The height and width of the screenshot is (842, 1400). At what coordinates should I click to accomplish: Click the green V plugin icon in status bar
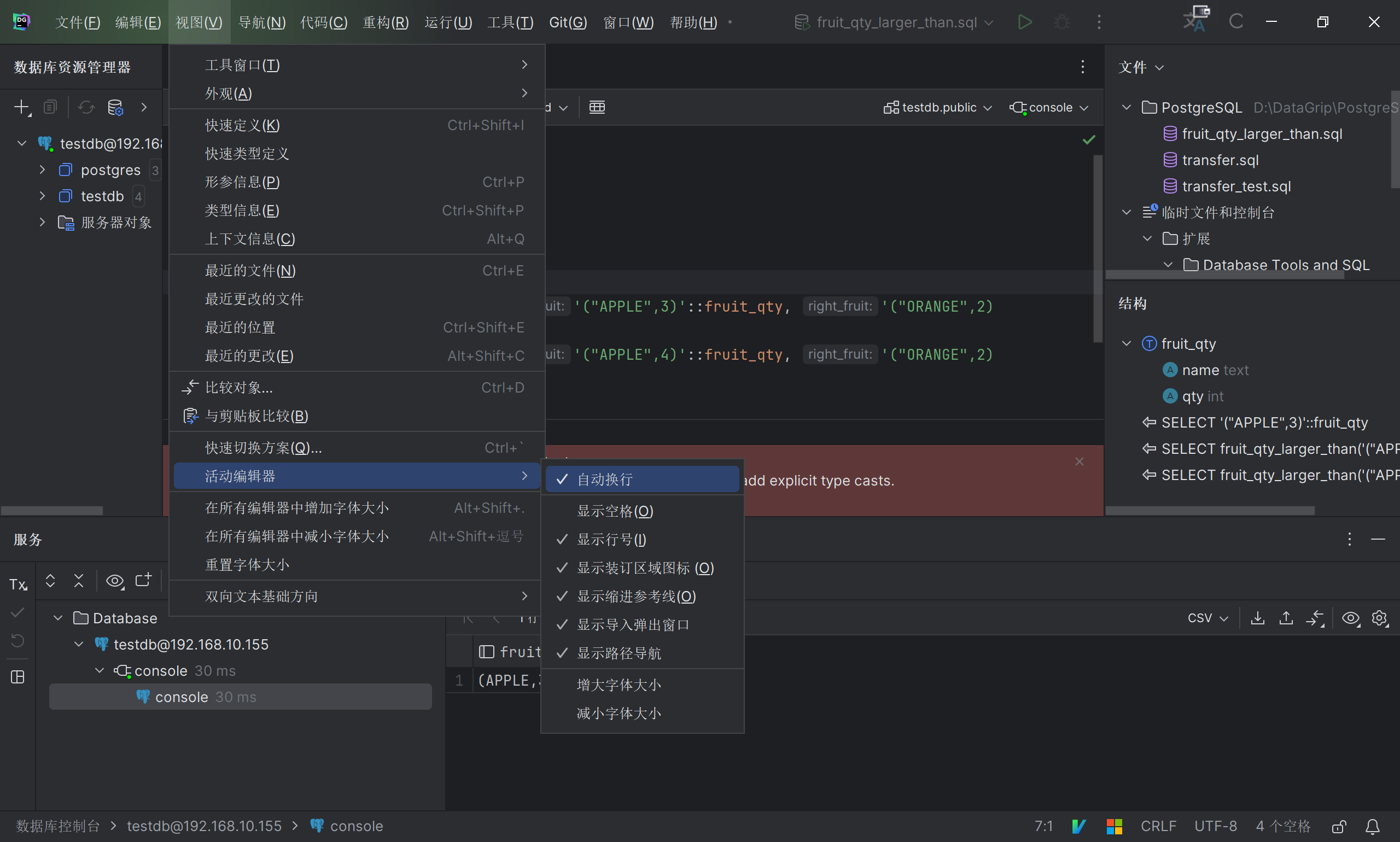(x=1080, y=827)
